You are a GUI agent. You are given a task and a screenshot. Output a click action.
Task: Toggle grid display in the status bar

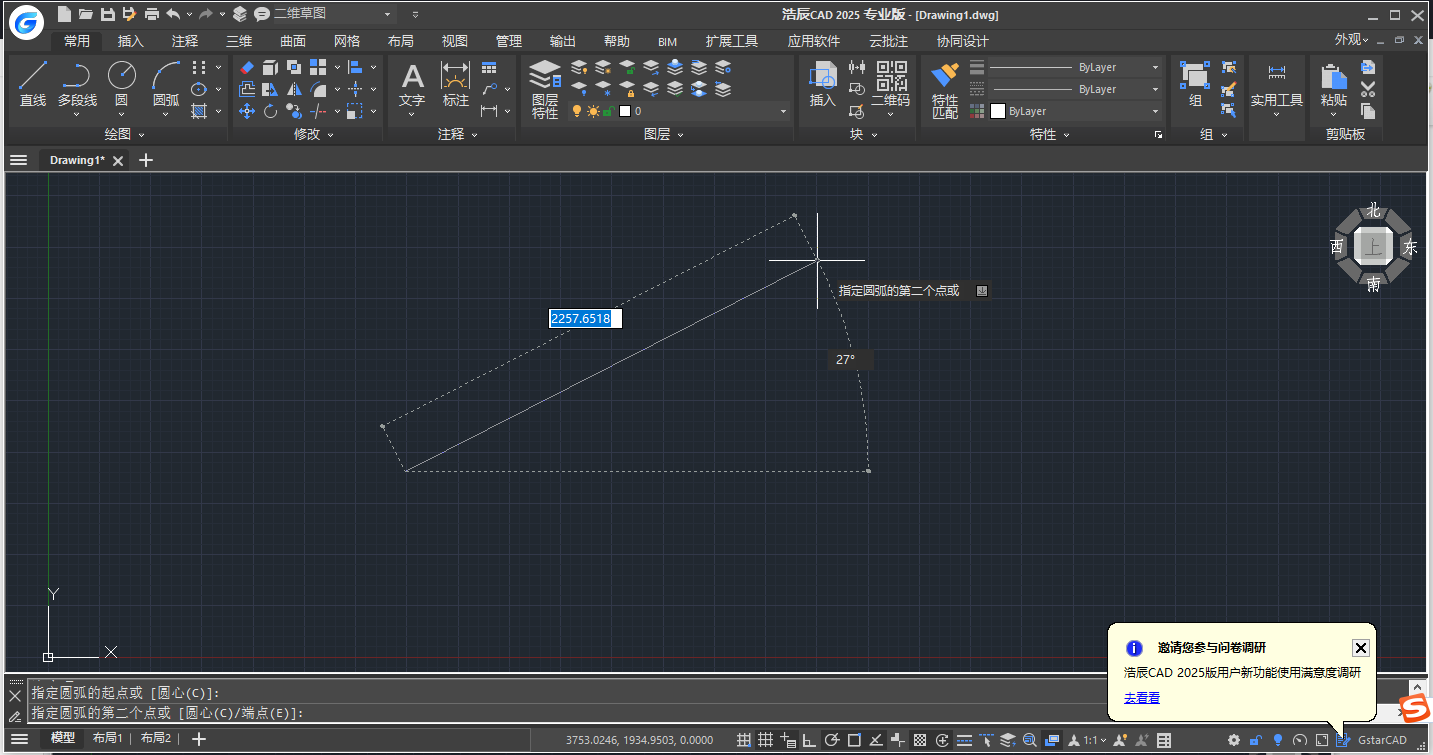pyautogui.click(x=766, y=740)
